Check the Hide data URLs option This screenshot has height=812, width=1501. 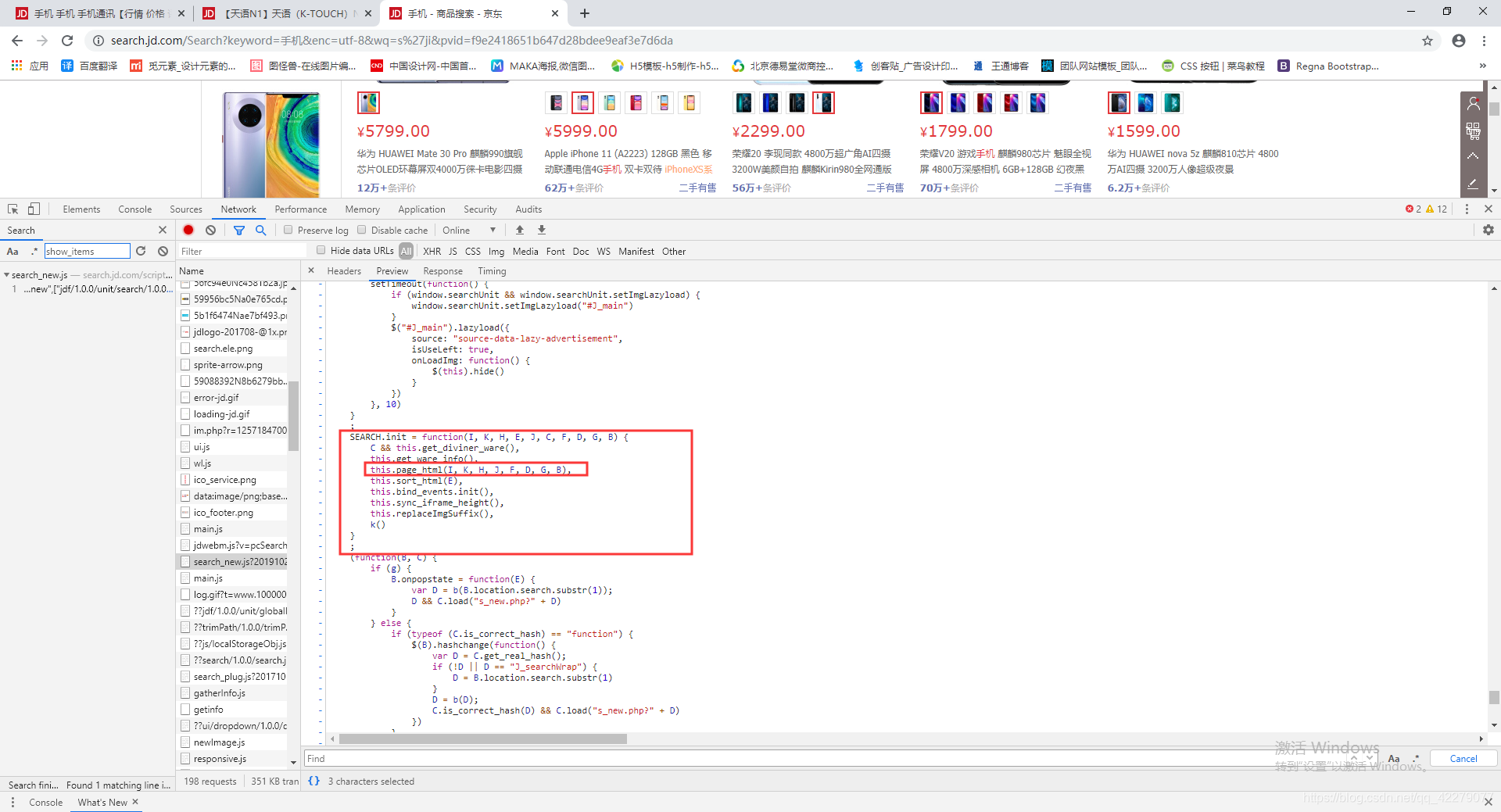tap(321, 250)
